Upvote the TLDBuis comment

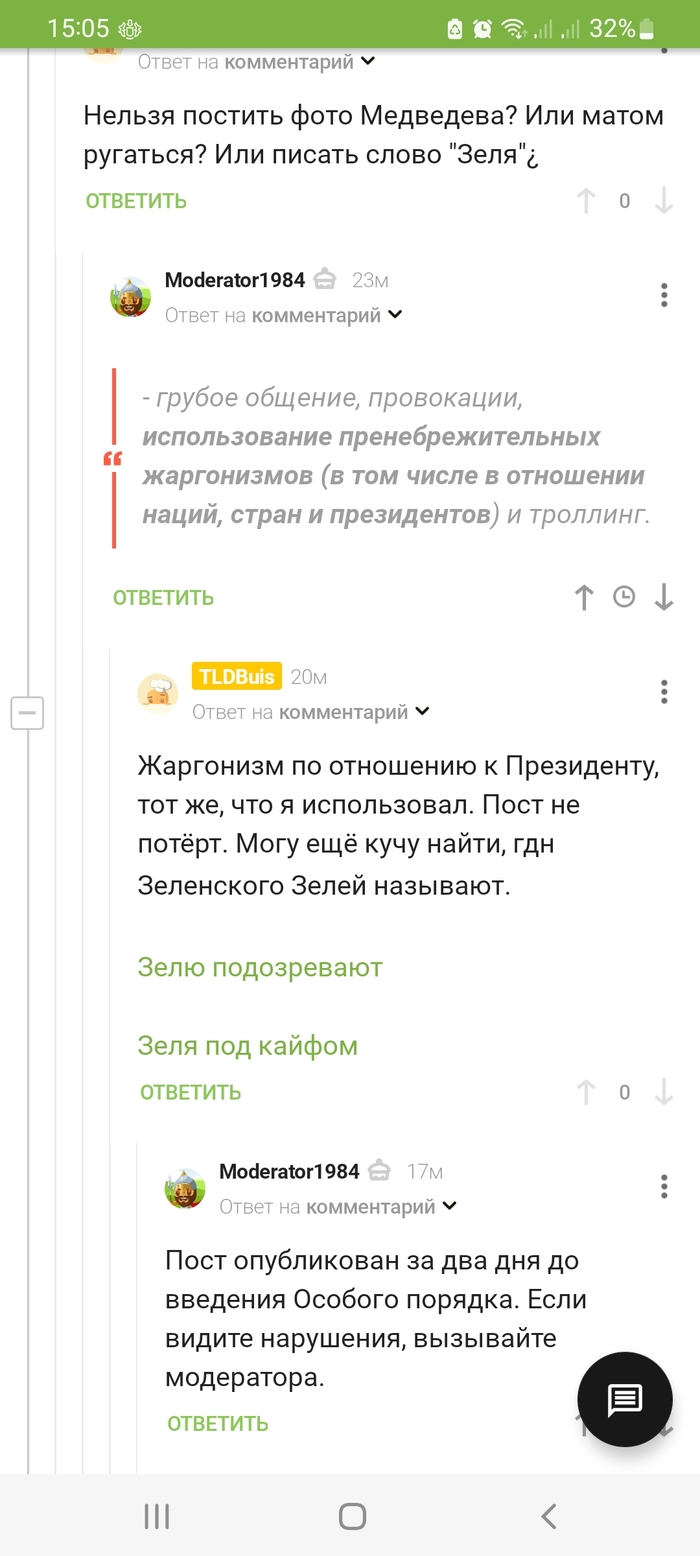pyautogui.click(x=585, y=1093)
